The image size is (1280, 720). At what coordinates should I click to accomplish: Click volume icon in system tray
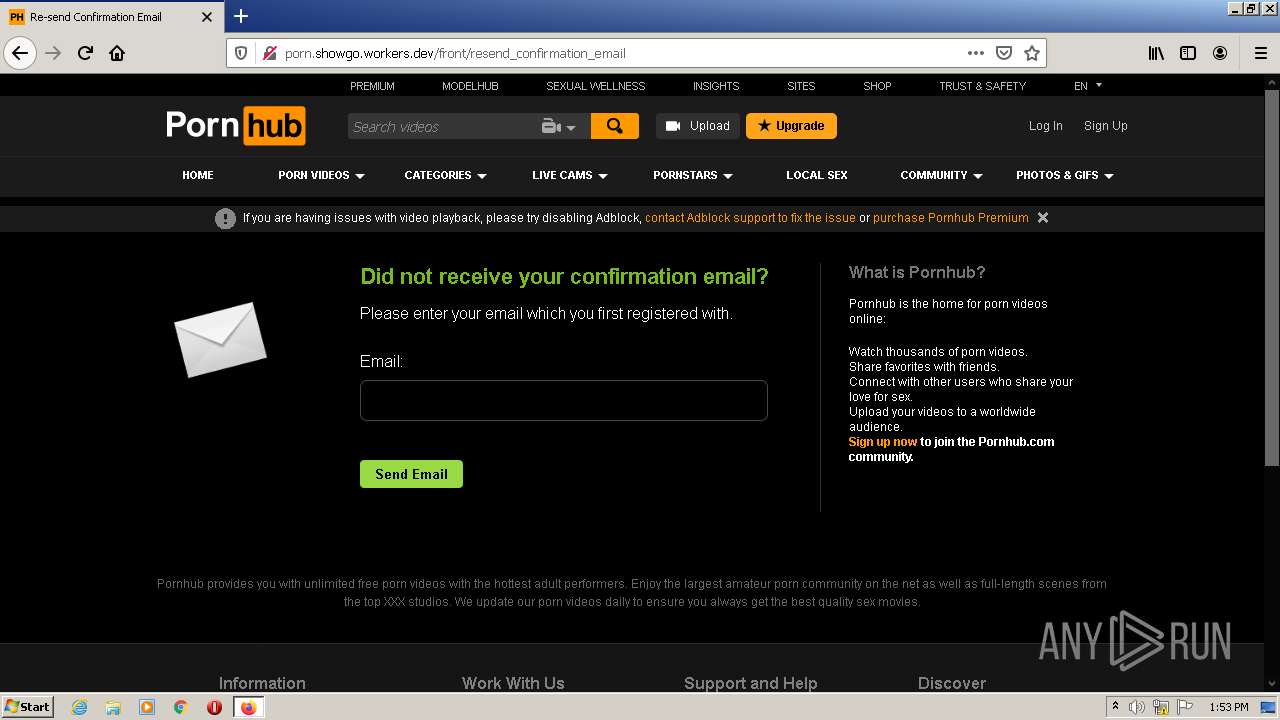1137,707
